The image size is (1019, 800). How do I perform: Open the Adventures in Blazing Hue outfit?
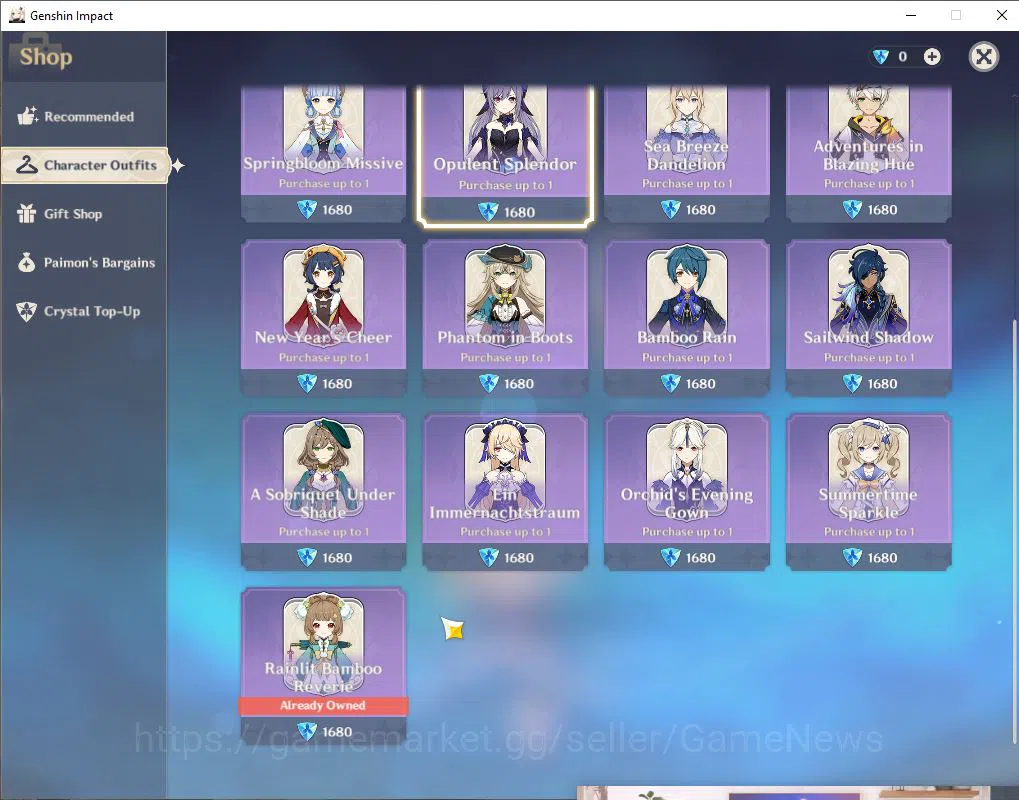(x=869, y=154)
